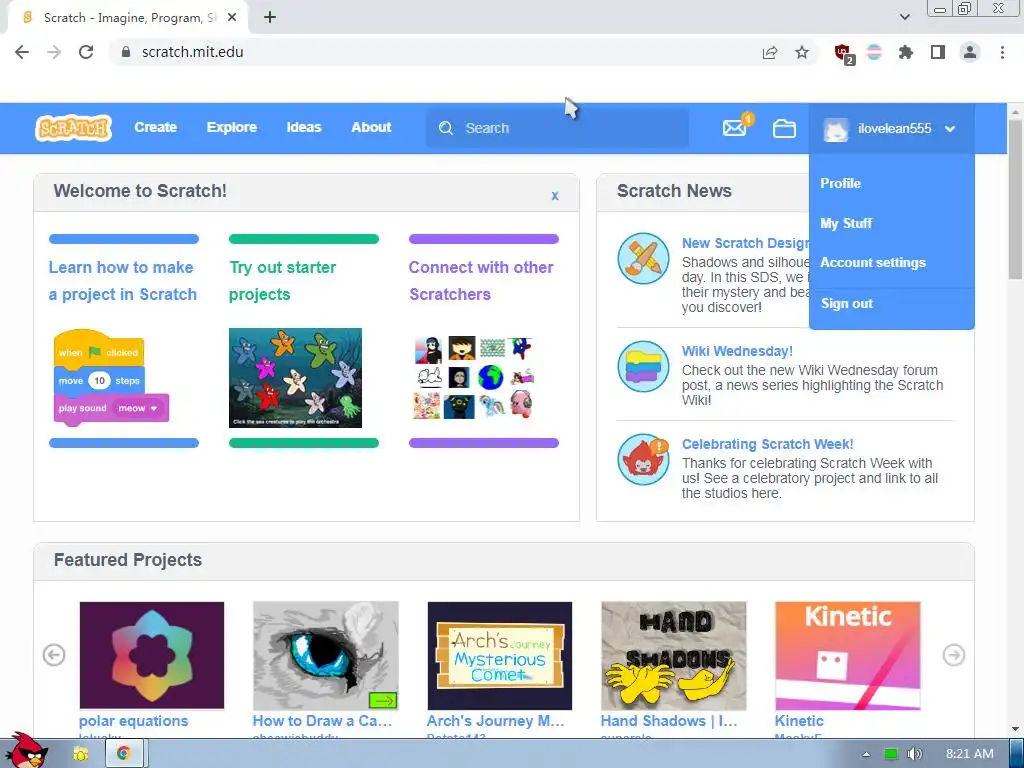The width and height of the screenshot is (1024, 768).
Task: Open Arch's Journey Mysterious Comet thumbnail
Action: click(500, 655)
